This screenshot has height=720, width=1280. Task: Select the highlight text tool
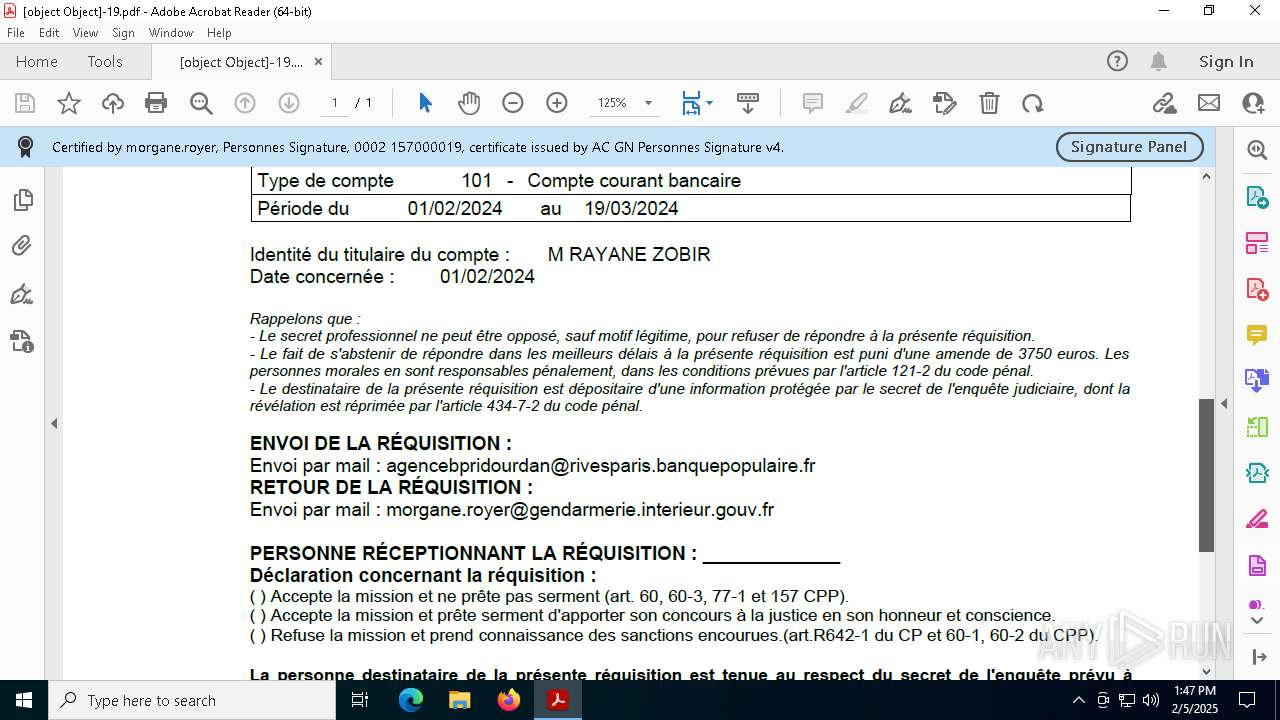pyautogui.click(x=857, y=103)
